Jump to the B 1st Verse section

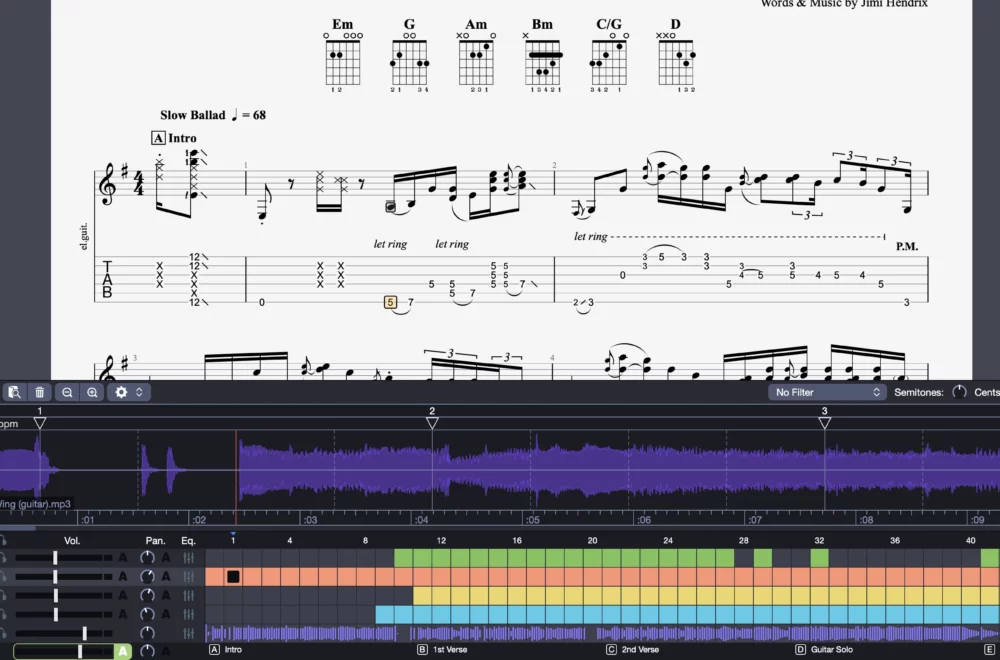coord(442,649)
